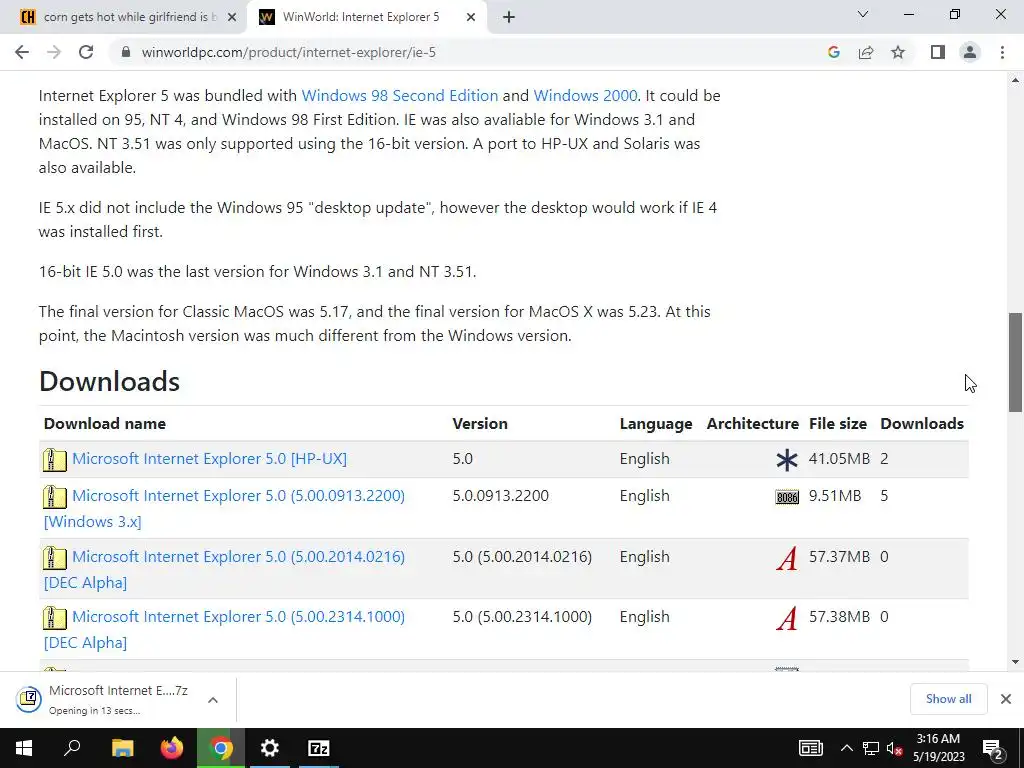Open the network tray icon
The width and height of the screenshot is (1024, 768).
[x=871, y=748]
